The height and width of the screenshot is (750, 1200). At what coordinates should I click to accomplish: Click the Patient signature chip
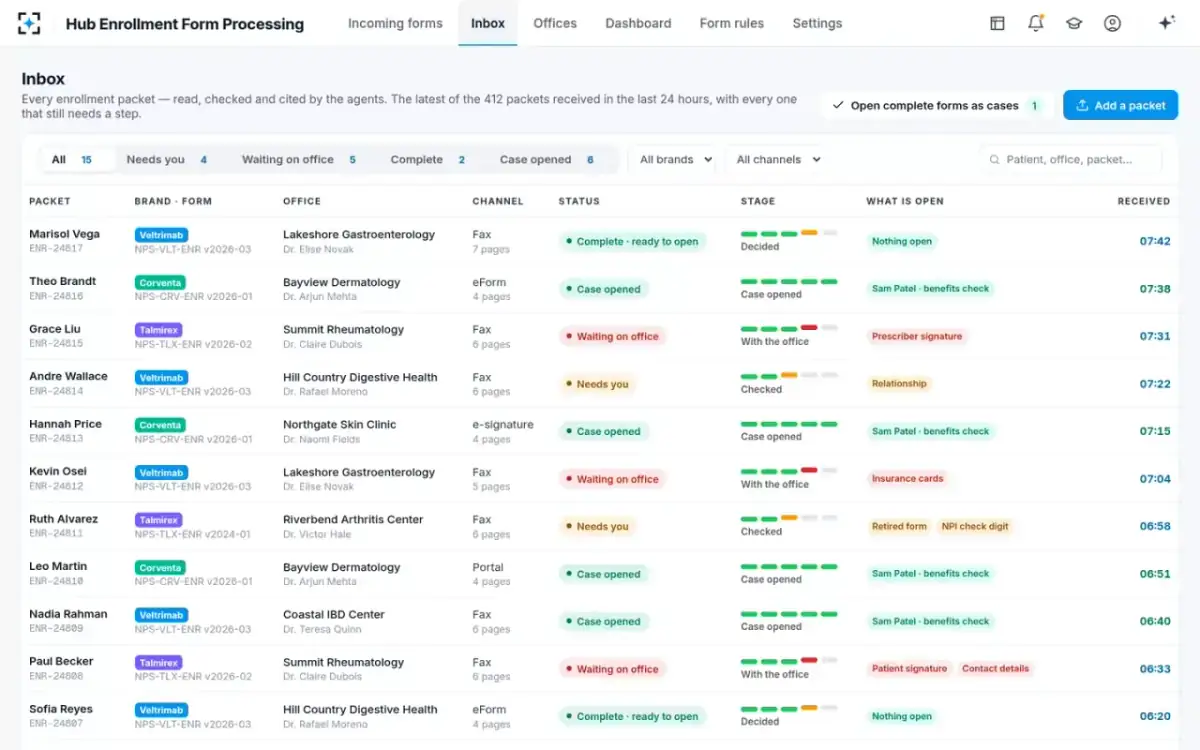click(910, 669)
